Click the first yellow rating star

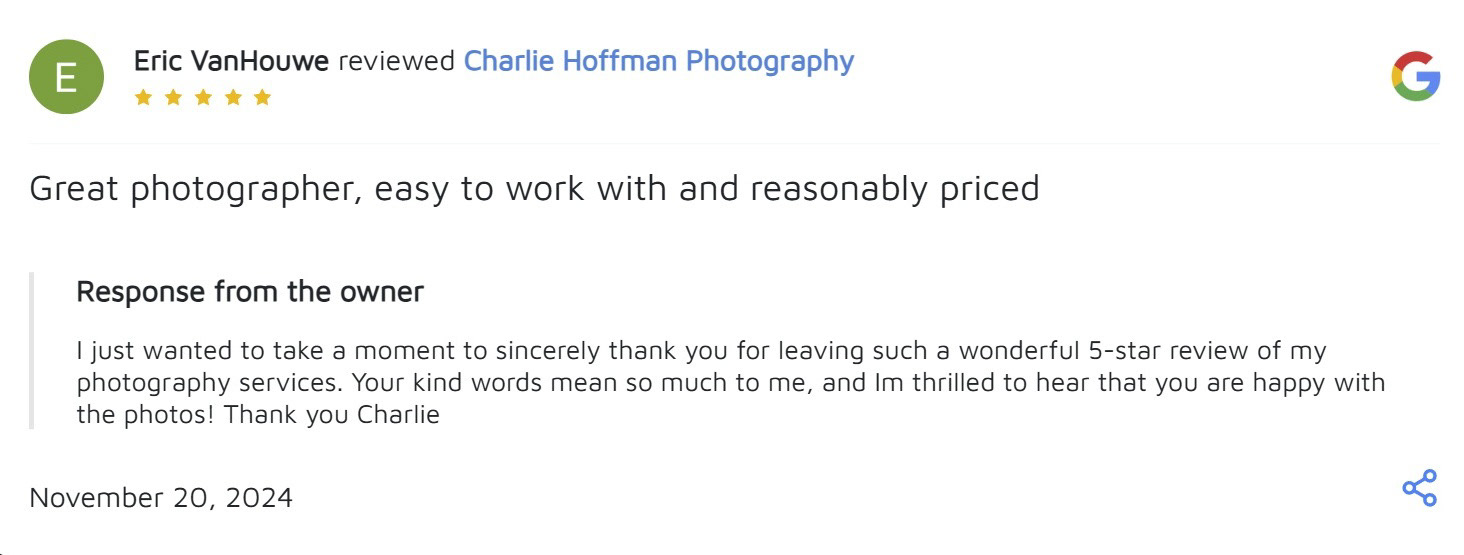click(x=143, y=97)
